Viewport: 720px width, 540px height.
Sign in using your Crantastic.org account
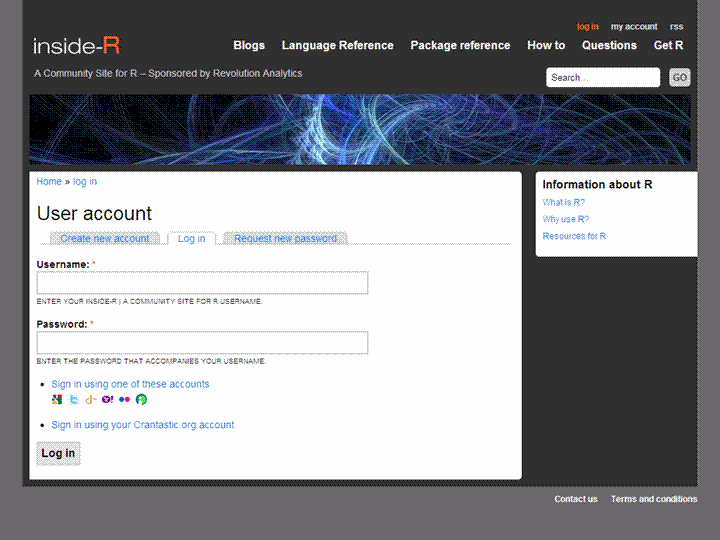pos(143,425)
